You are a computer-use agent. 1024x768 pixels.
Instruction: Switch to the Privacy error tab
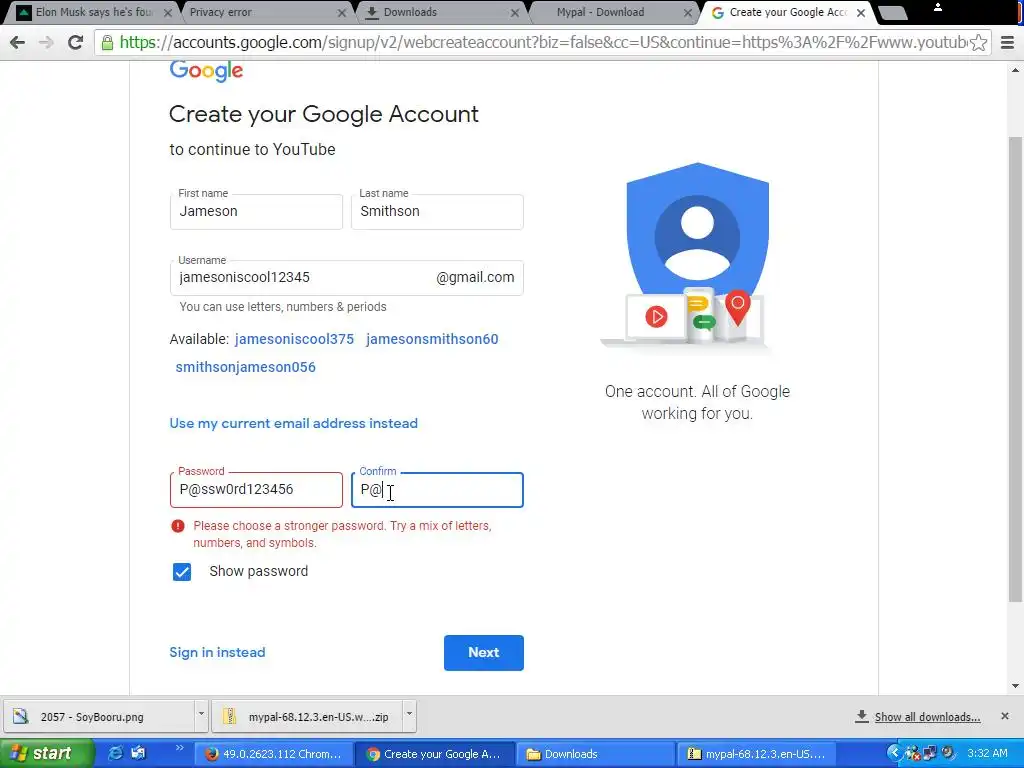click(261, 12)
